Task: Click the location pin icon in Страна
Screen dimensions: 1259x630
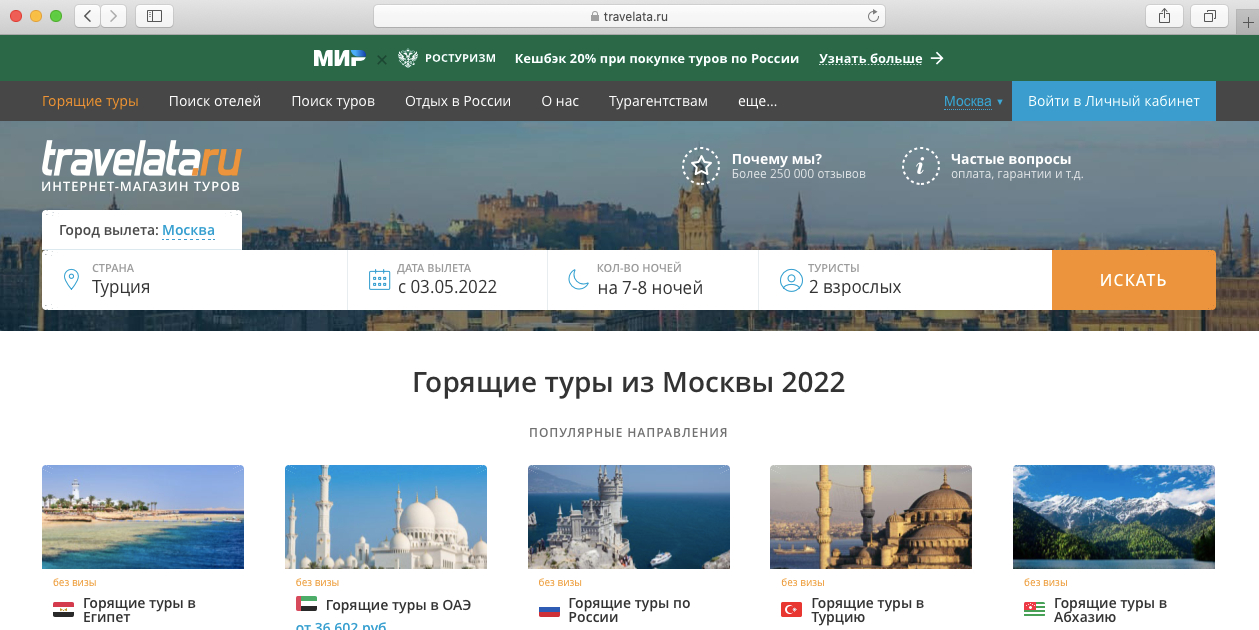Action: tap(71, 279)
